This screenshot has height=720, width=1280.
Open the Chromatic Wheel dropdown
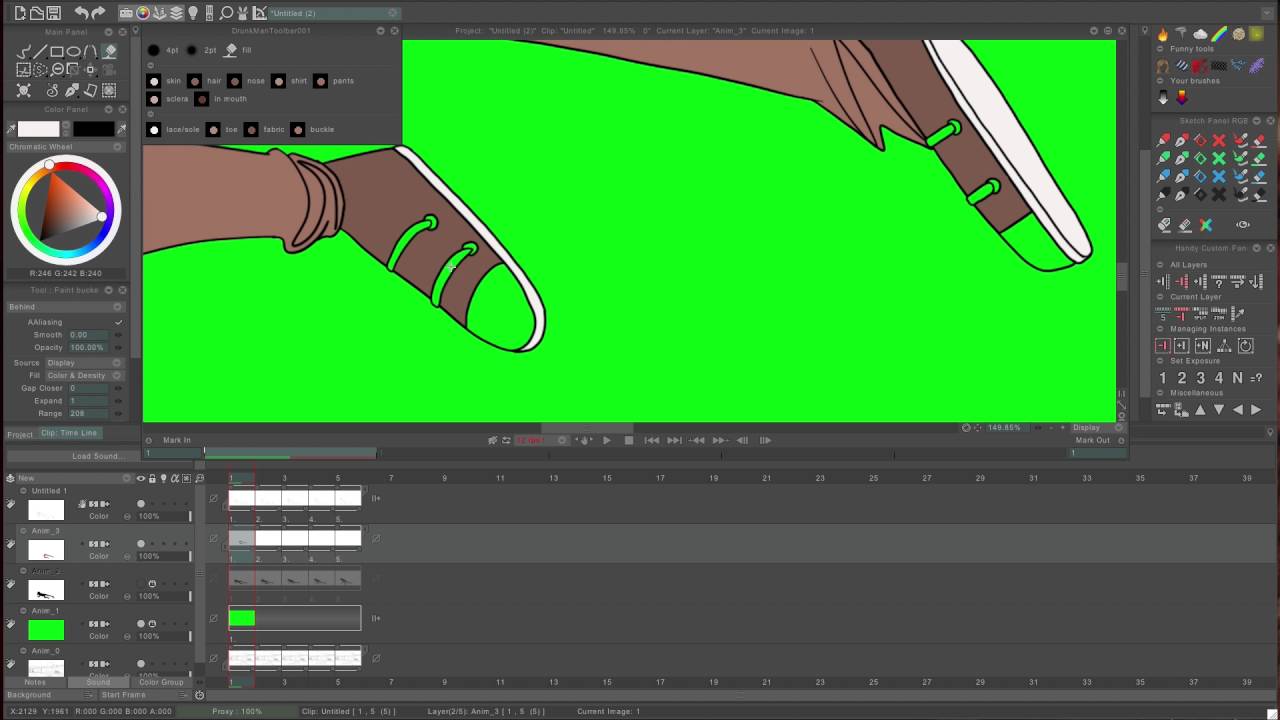click(64, 147)
